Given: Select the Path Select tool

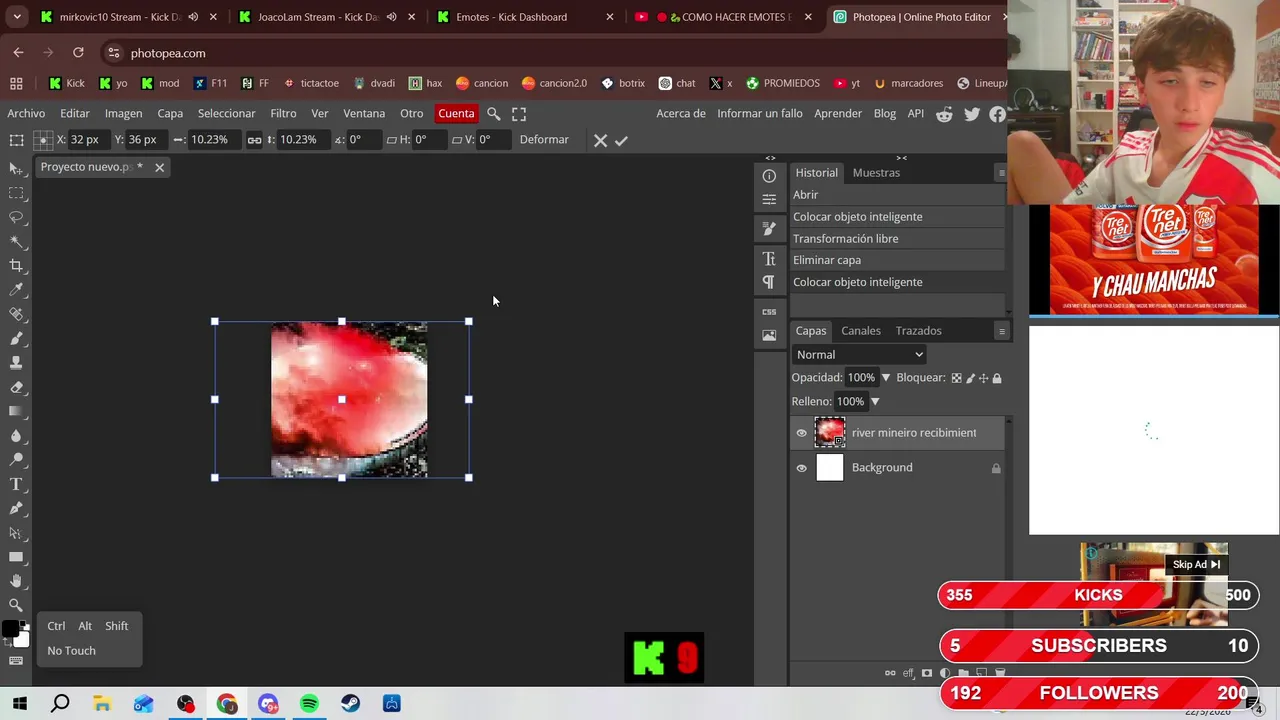Looking at the screenshot, I should (16, 532).
